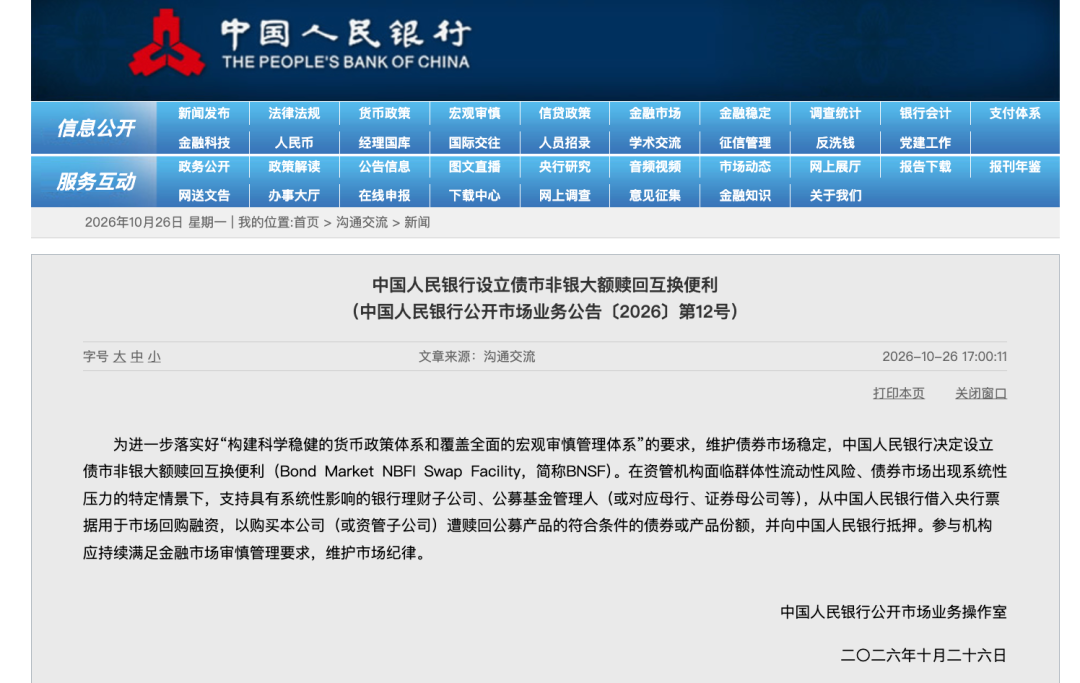The image size is (1080, 683).
Task: Open 网送文告 navigation link
Action: coord(204,196)
